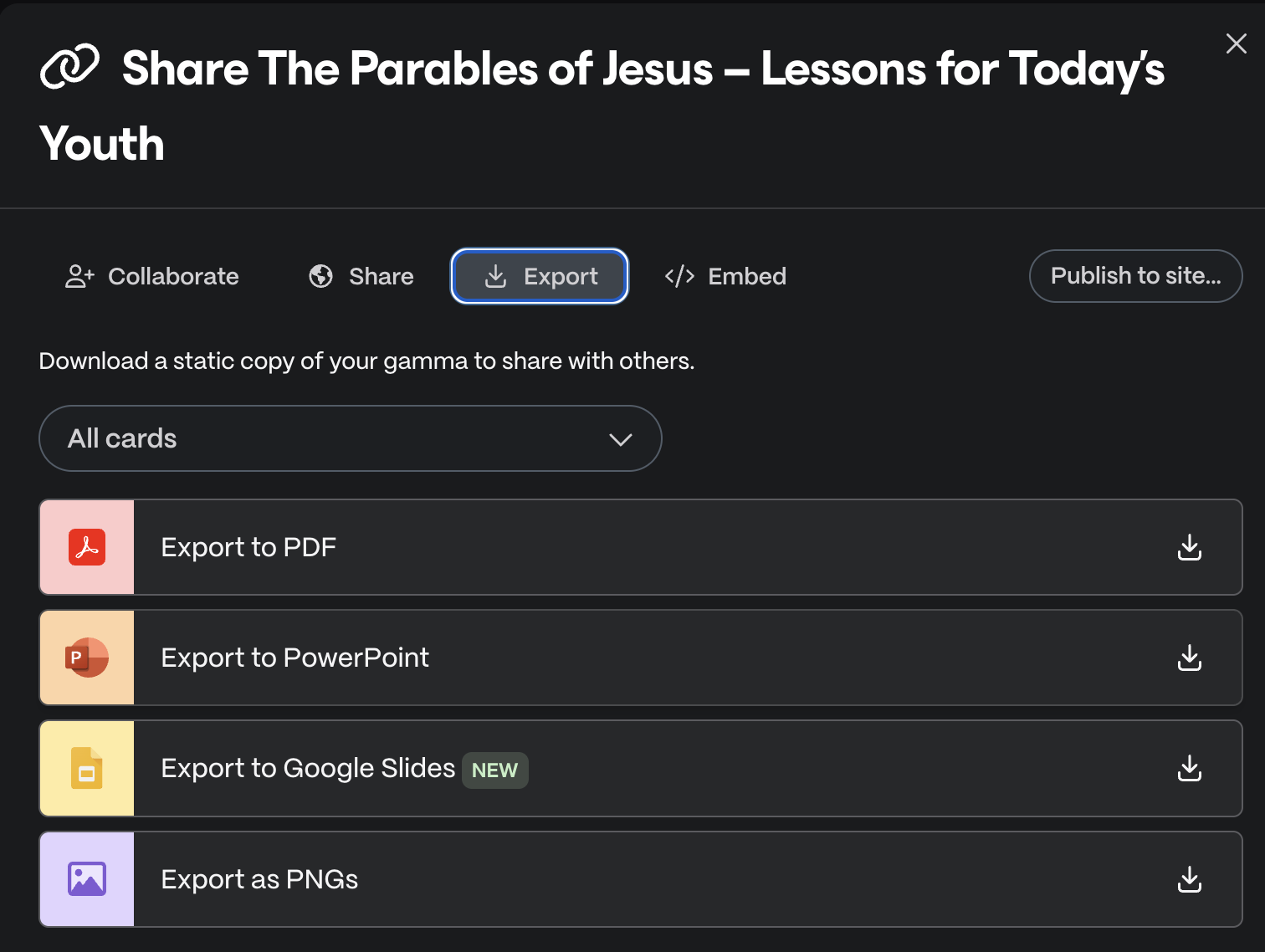
Task: Click the Google Slides icon
Action: (x=86, y=768)
